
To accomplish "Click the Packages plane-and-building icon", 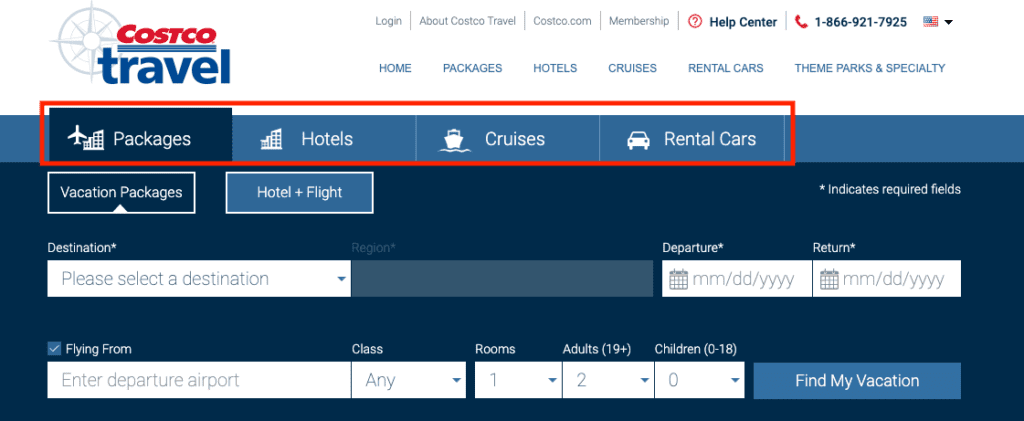I will pos(86,138).
